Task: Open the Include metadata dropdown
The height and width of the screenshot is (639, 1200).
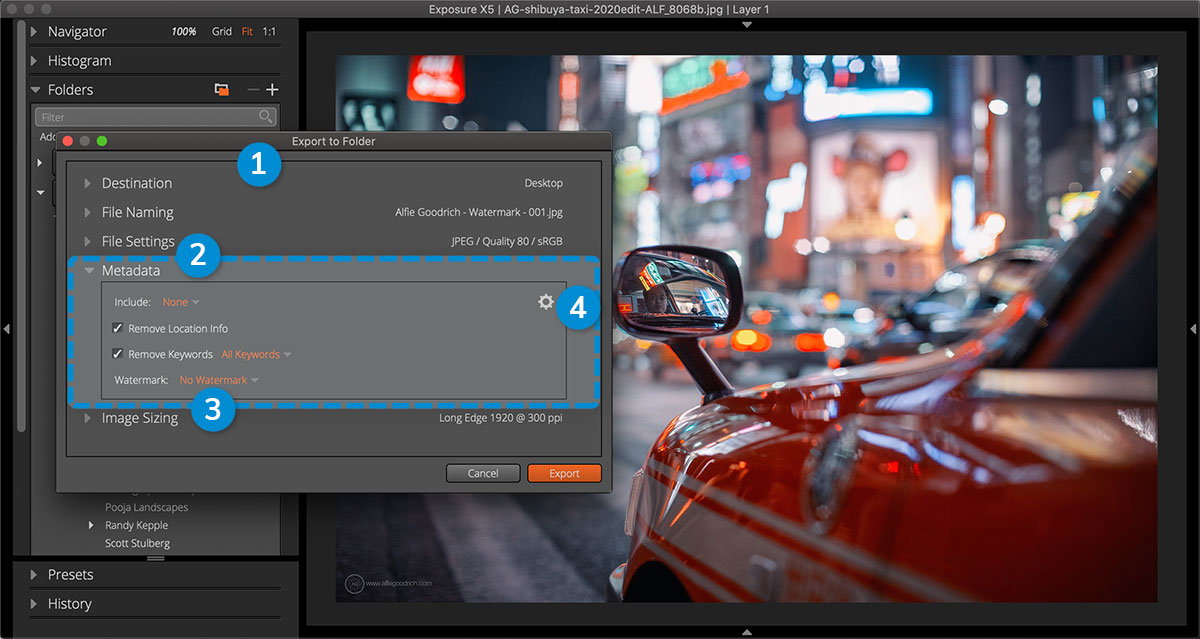Action: click(x=181, y=302)
